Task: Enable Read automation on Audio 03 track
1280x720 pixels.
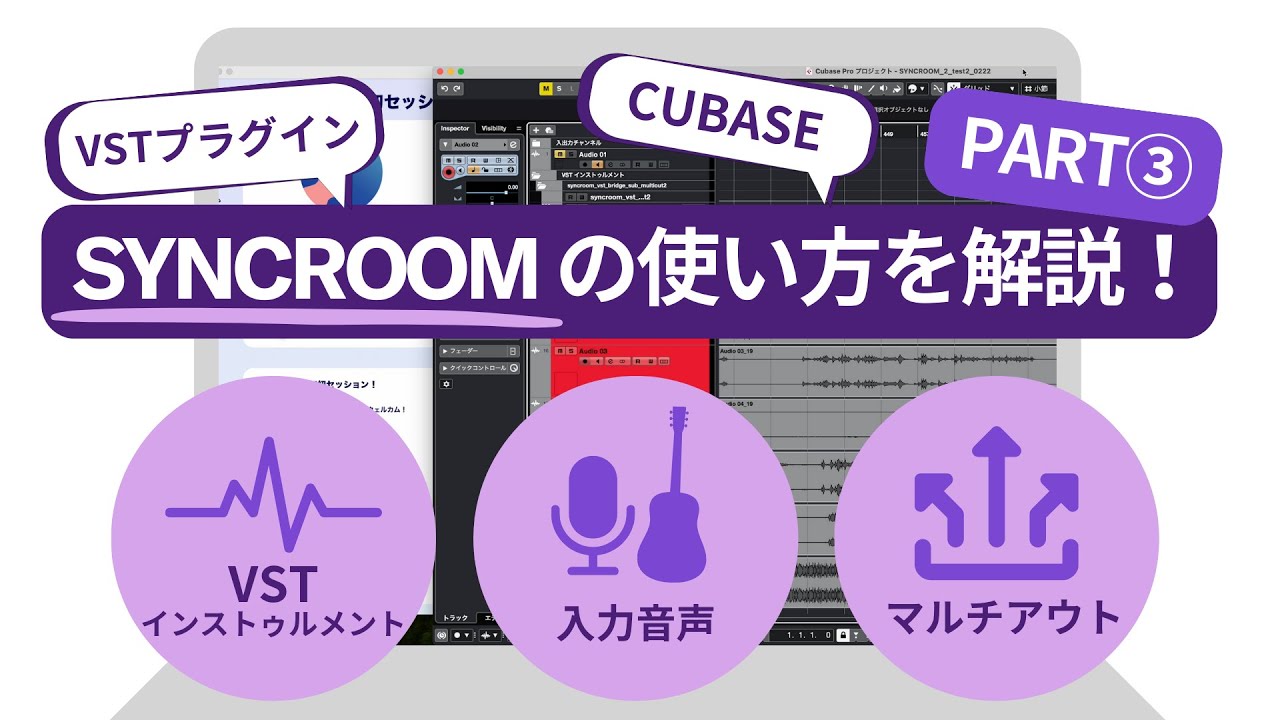Action: point(638,361)
